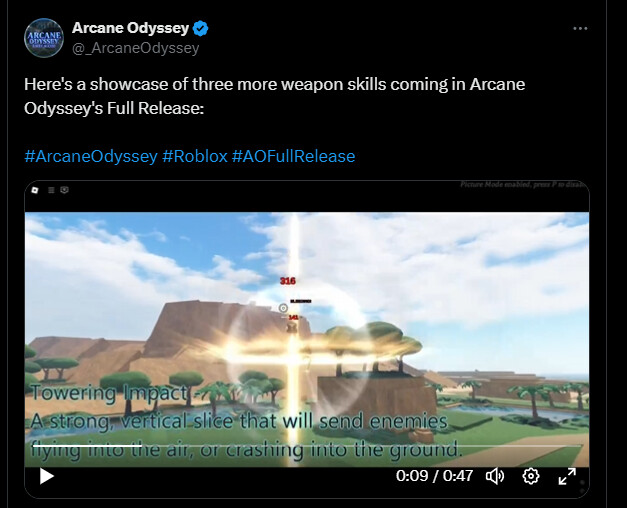Mute the video using the speaker icon
The image size is (627, 508).
pos(495,476)
